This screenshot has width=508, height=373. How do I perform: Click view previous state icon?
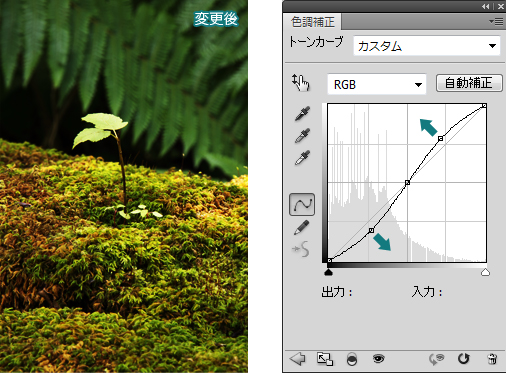click(x=437, y=359)
